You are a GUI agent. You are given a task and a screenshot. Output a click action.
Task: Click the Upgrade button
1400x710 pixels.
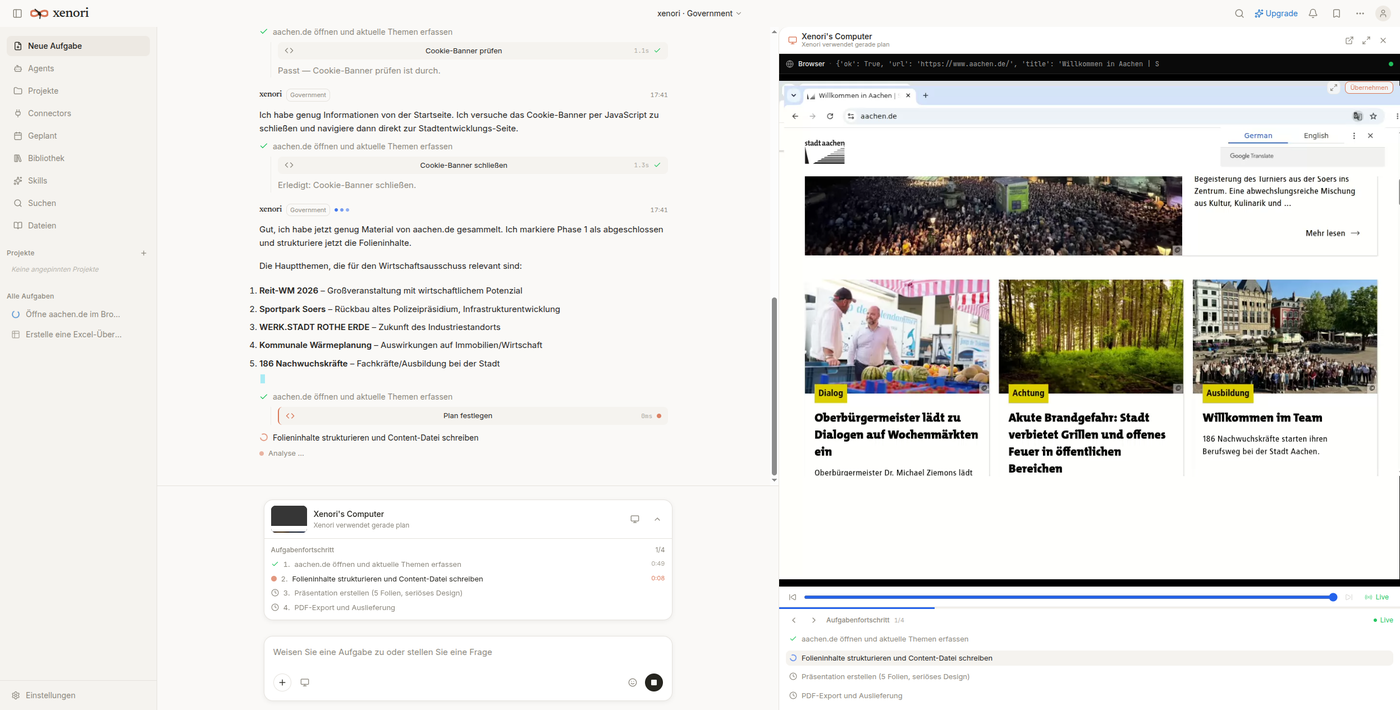[1276, 13]
